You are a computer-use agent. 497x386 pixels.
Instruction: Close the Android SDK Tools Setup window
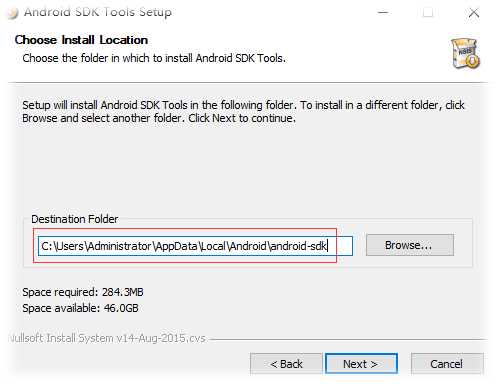pos(474,13)
